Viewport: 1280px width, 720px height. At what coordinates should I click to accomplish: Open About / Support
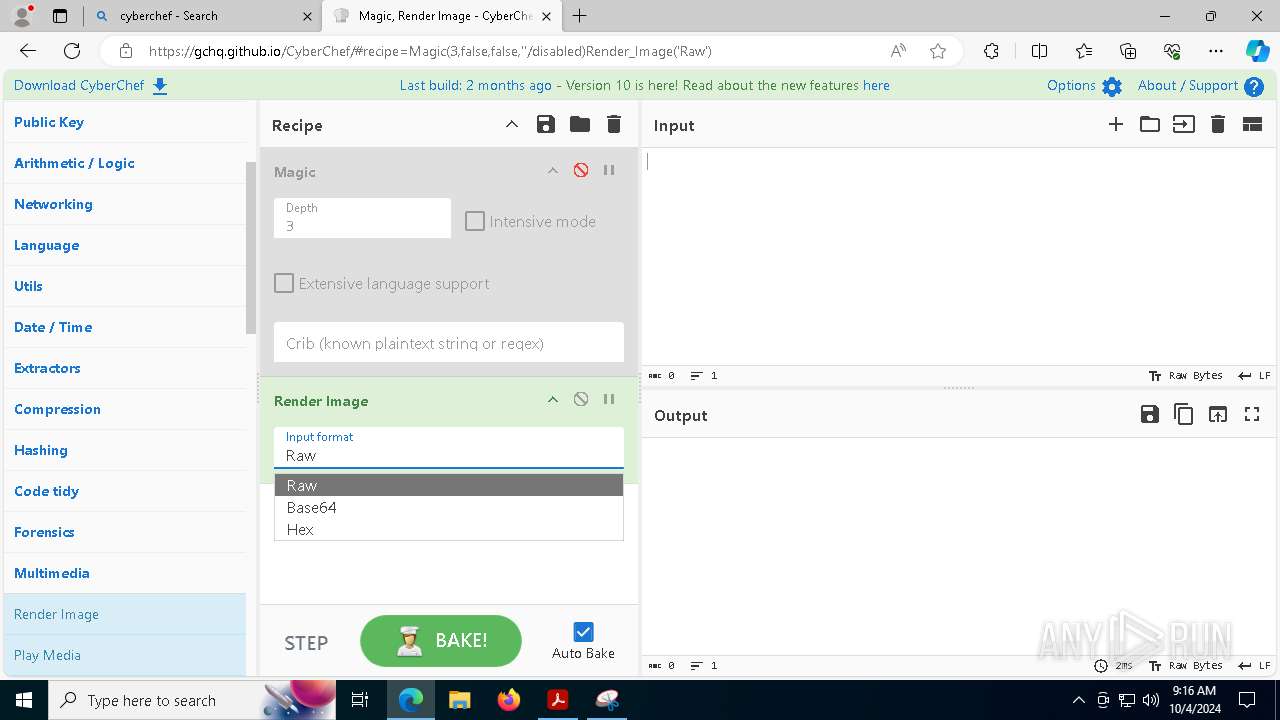tap(1200, 86)
